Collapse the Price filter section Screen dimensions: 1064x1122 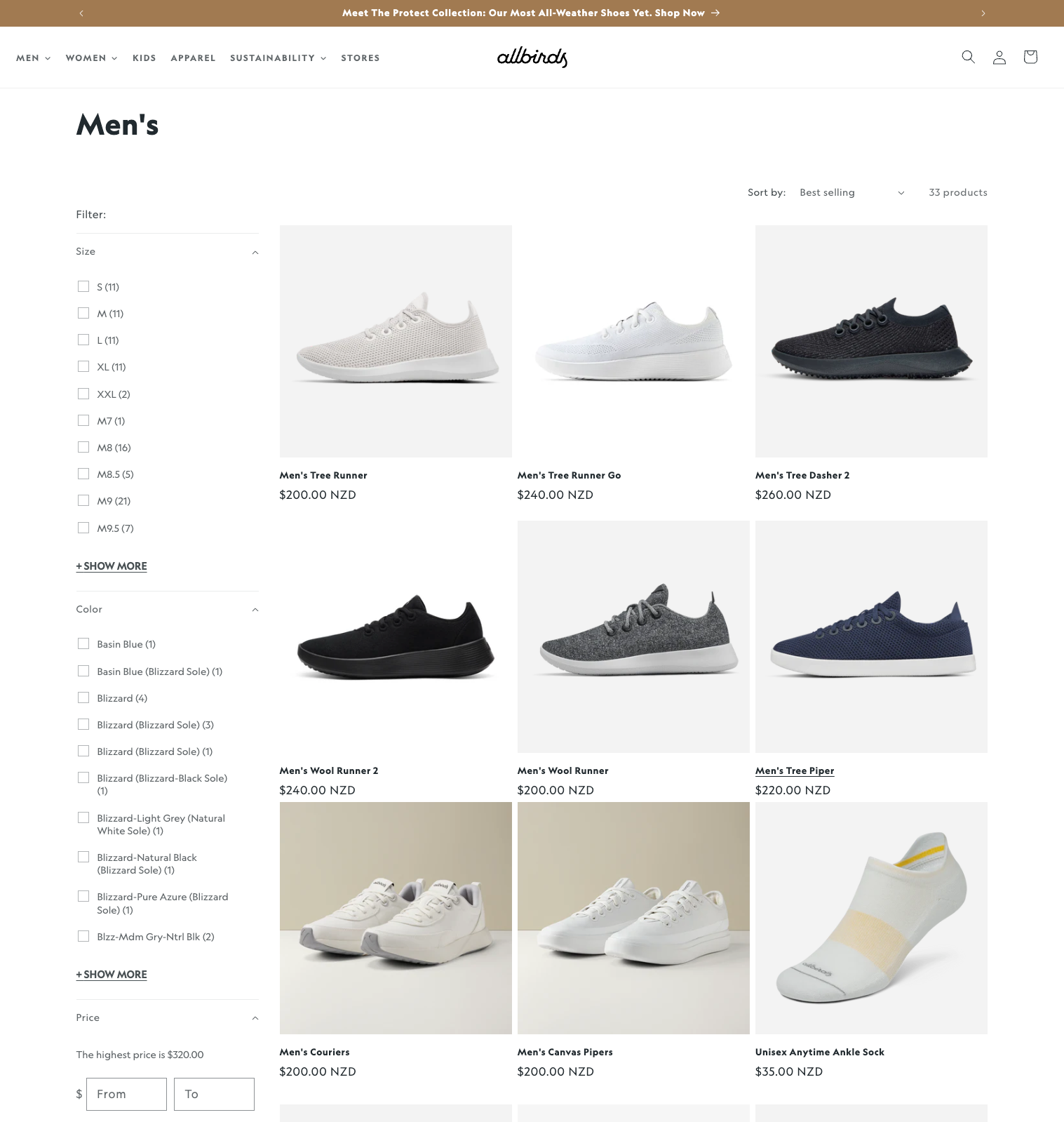pyautogui.click(x=255, y=1018)
